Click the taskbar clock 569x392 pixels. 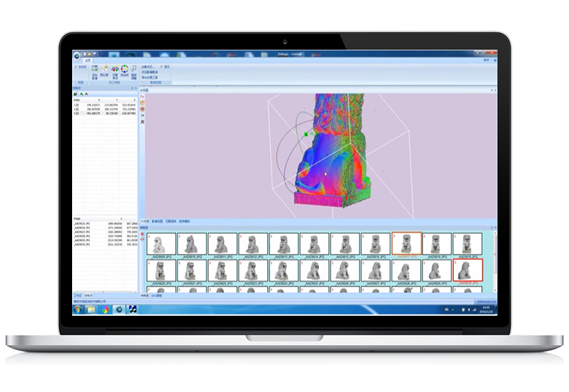coord(486,310)
